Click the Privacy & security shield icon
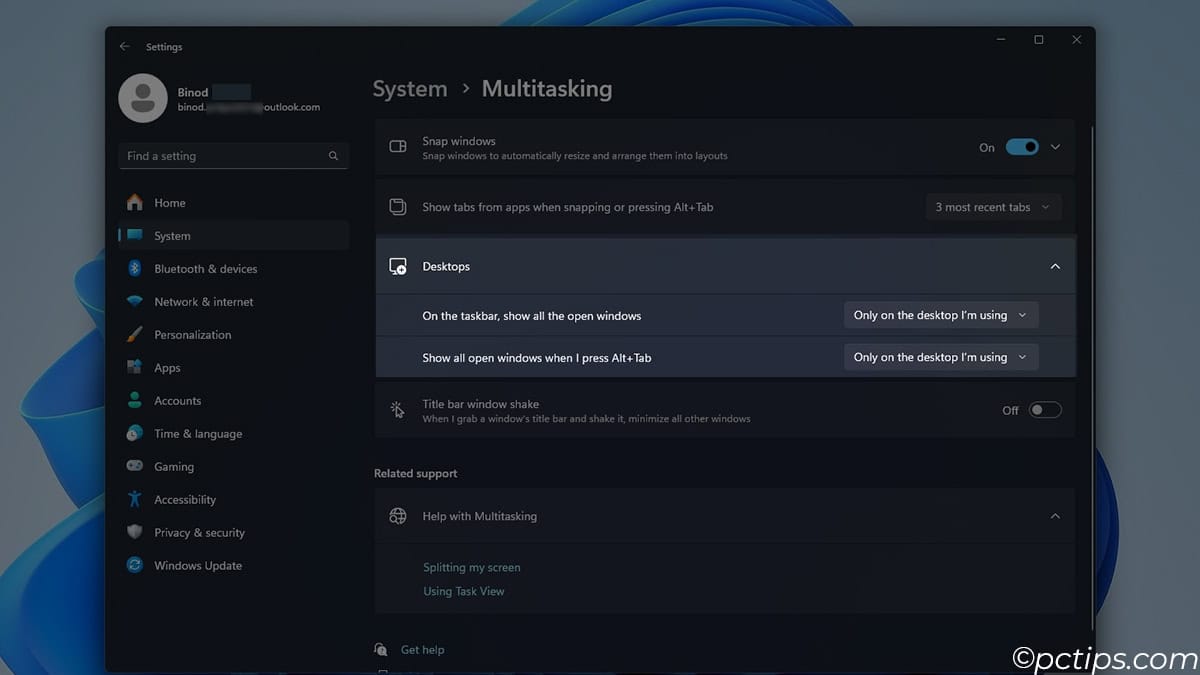 135,532
